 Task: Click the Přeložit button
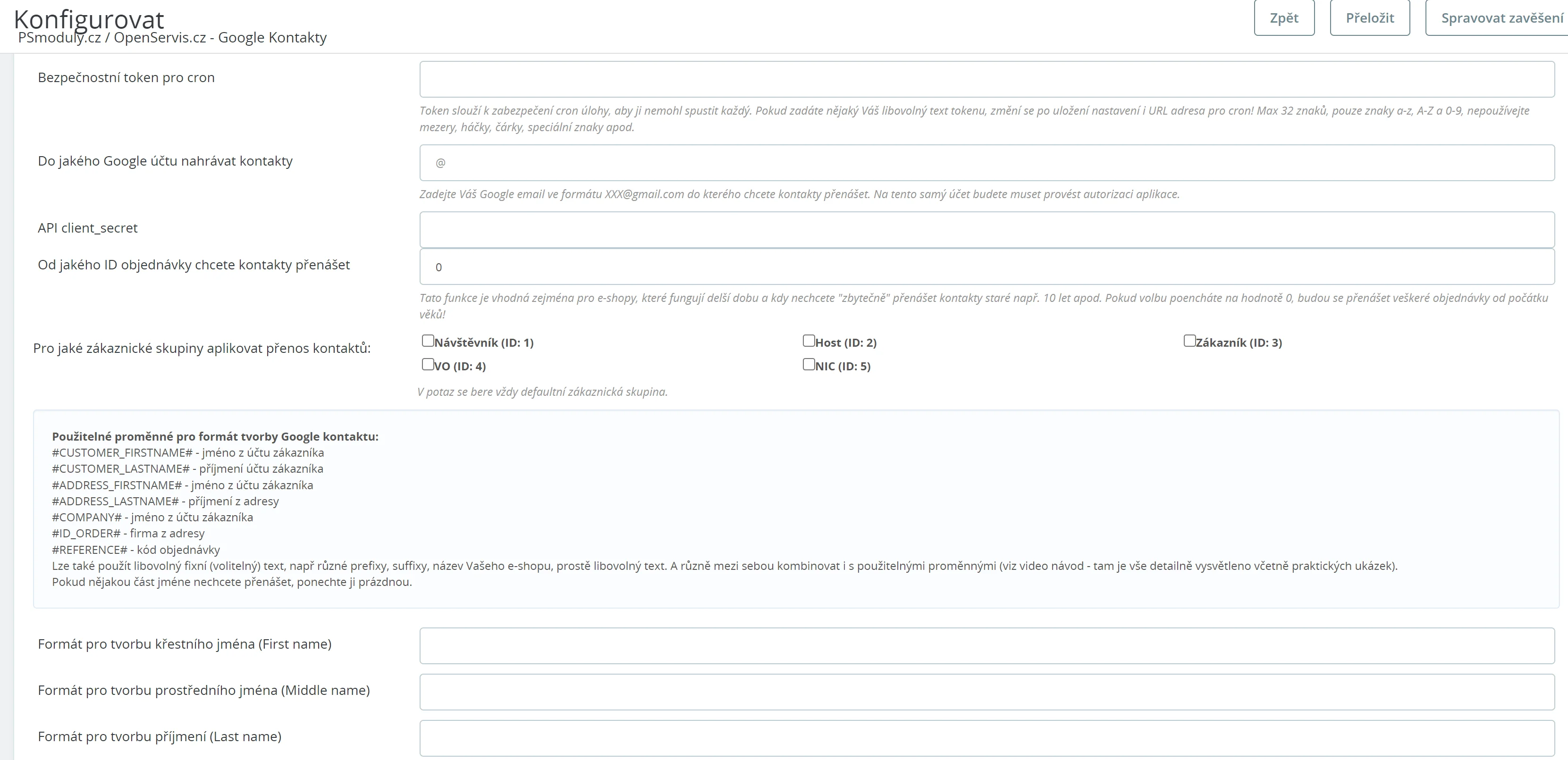[1370, 18]
